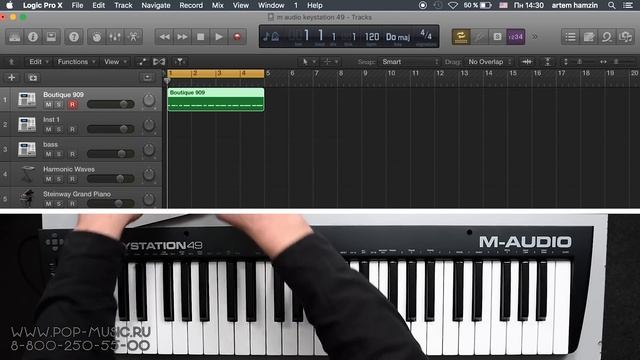Expand the control bar overflow chevrons
The height and width of the screenshot is (360, 640).
[534, 37]
